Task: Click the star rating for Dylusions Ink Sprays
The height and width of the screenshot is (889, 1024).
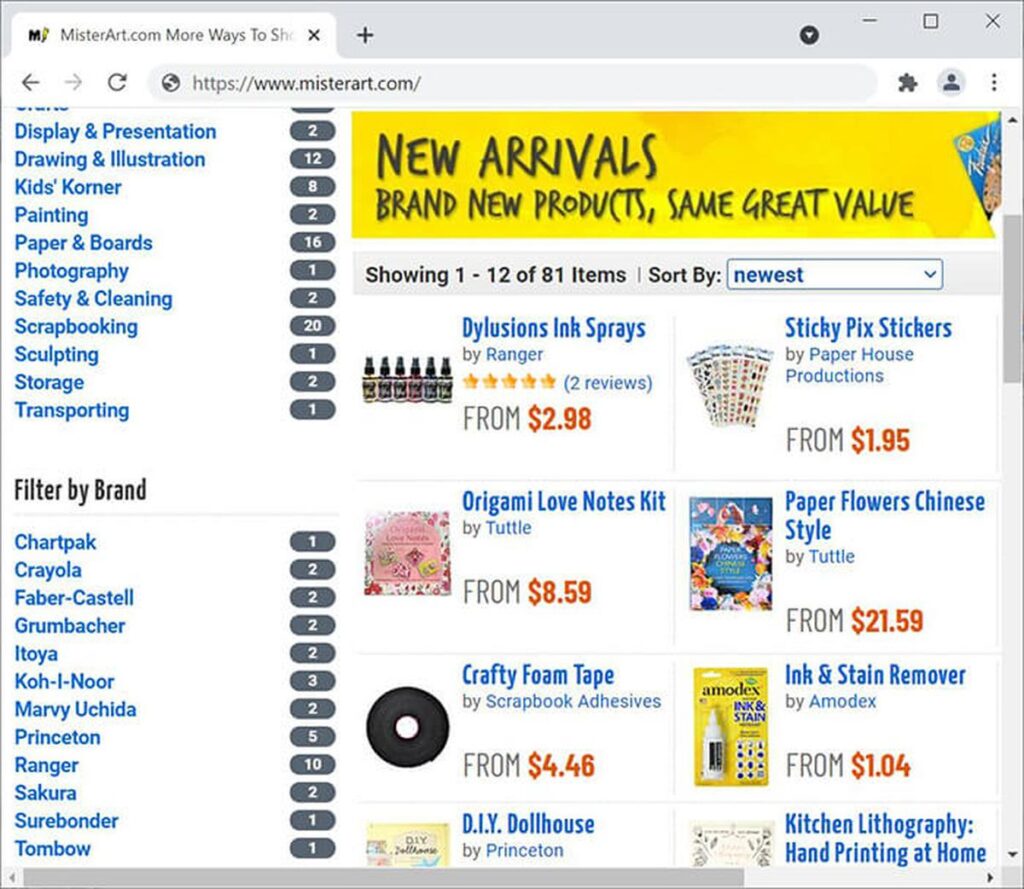Action: [x=509, y=381]
